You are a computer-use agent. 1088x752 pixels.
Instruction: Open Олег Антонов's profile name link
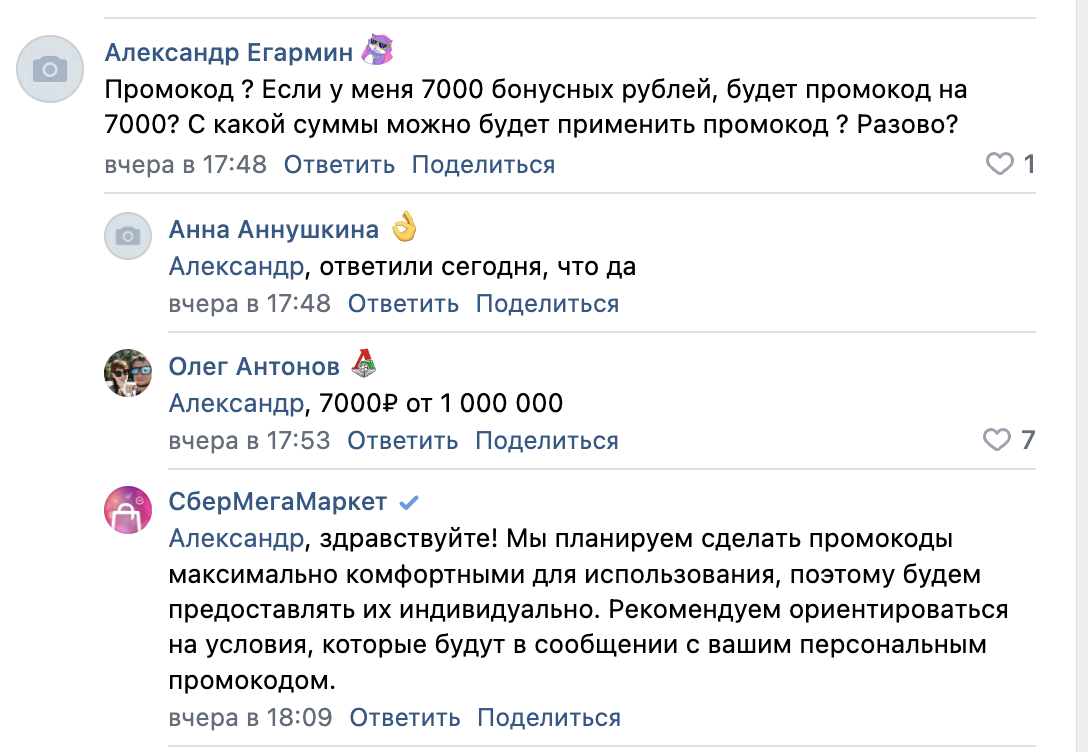point(254,366)
